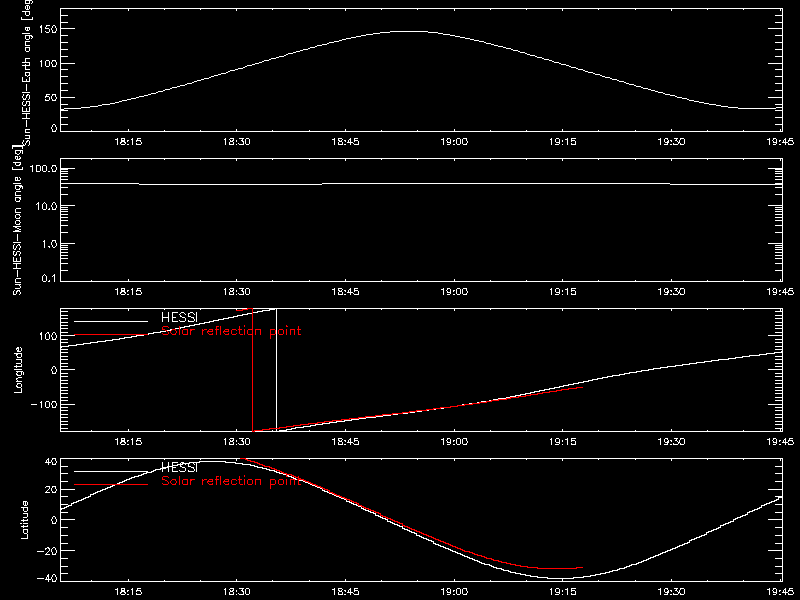Screen dimensions: 800x600
Task: Click 19:30 time label under Longitude plot
Action: click(x=671, y=442)
